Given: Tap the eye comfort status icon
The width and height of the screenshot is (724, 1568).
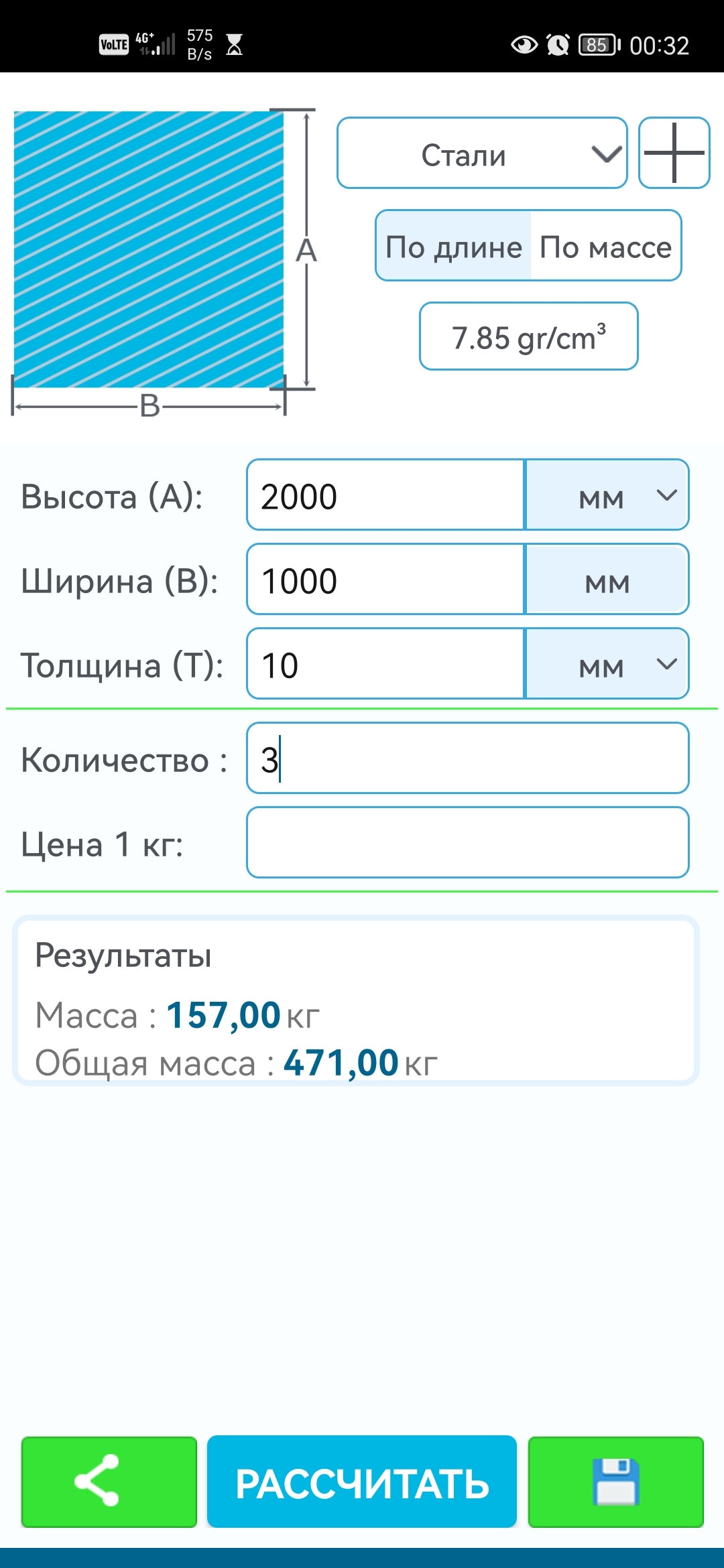Looking at the screenshot, I should [x=524, y=45].
